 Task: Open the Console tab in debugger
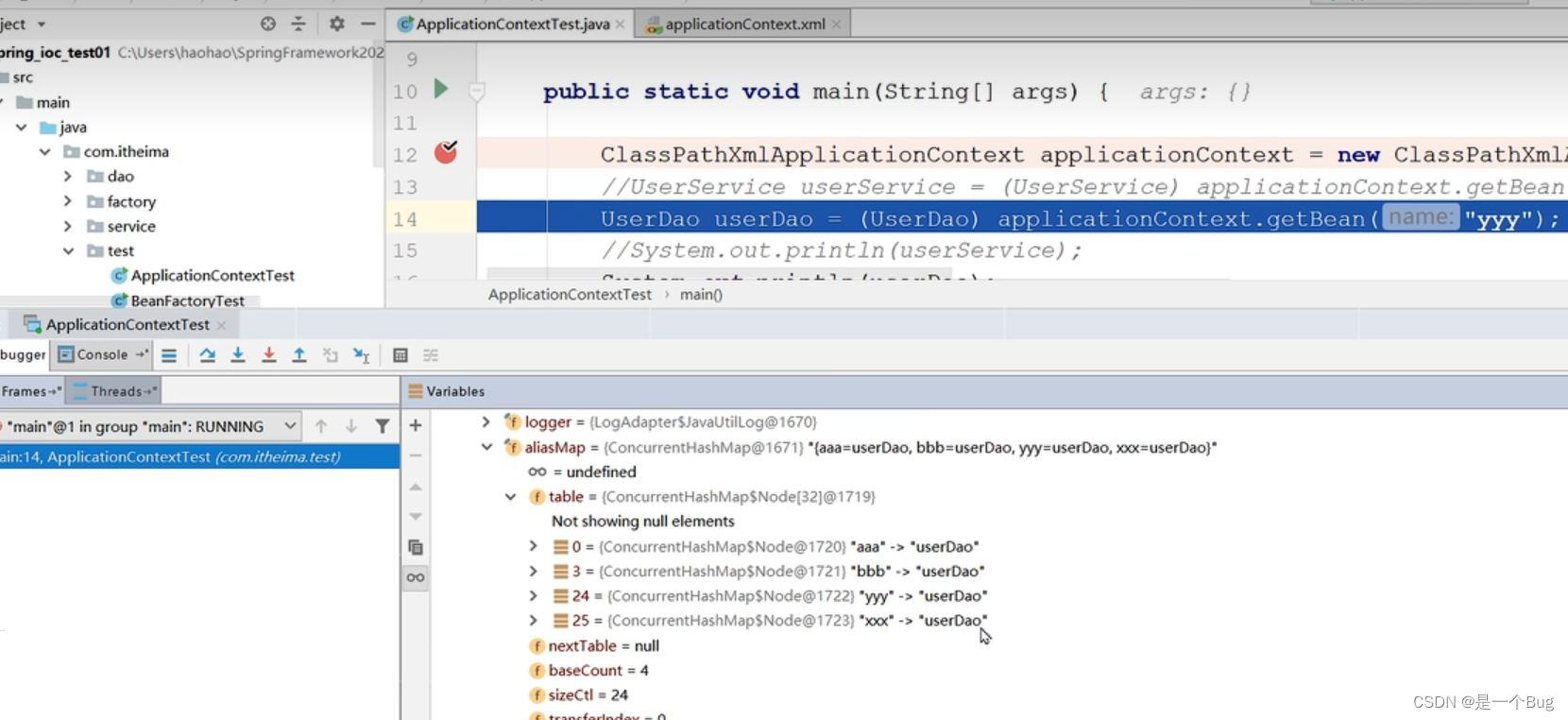pyautogui.click(x=101, y=355)
